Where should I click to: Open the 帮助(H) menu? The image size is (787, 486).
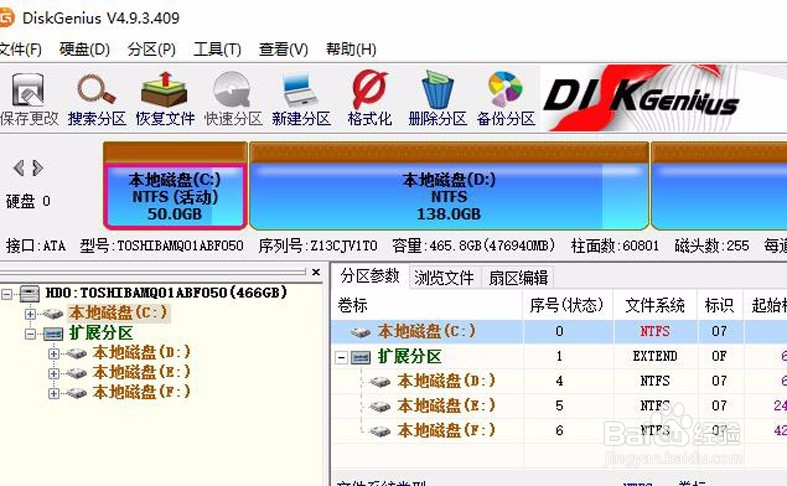[351, 50]
